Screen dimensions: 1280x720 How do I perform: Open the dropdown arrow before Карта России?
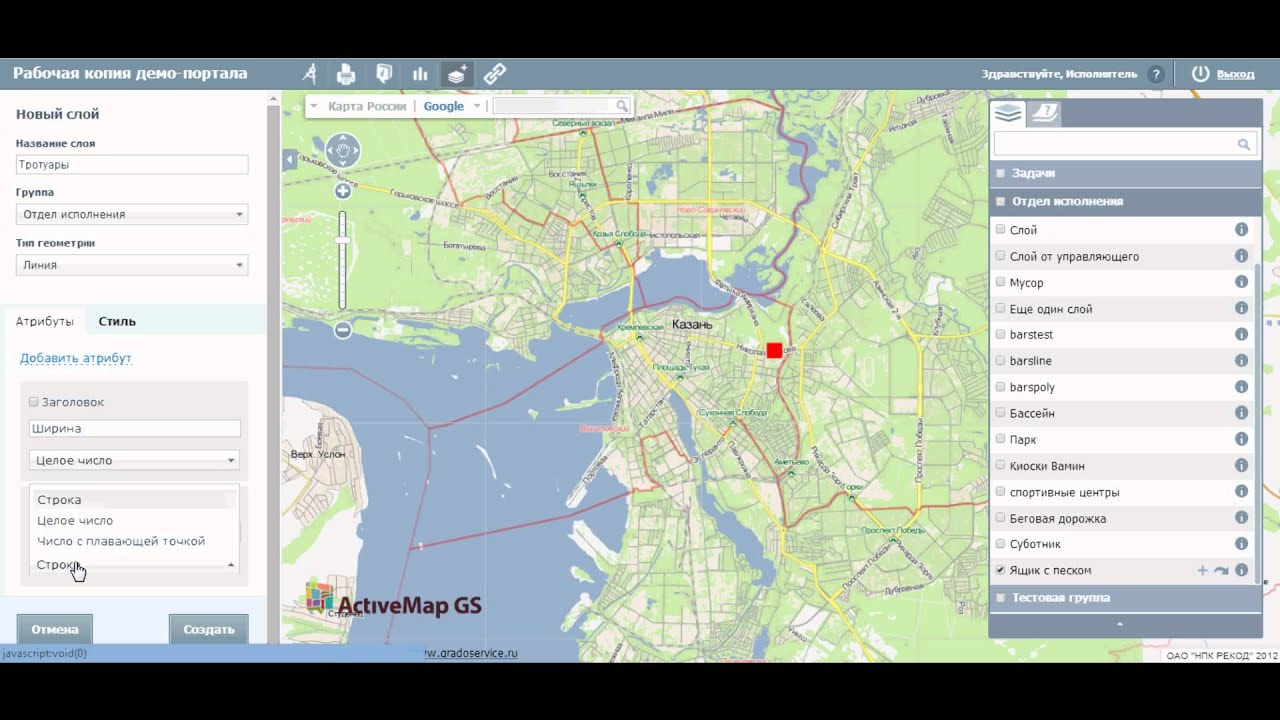(313, 106)
